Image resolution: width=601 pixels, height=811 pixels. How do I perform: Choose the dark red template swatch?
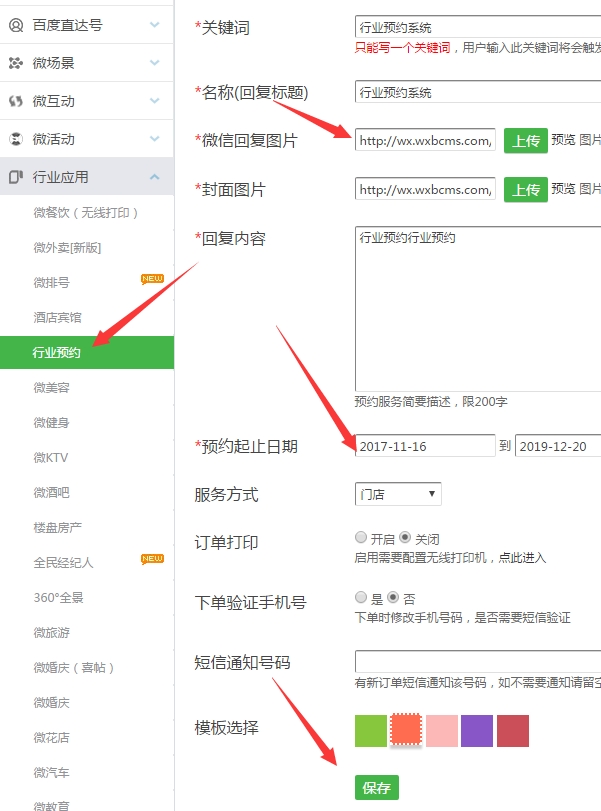click(x=513, y=731)
